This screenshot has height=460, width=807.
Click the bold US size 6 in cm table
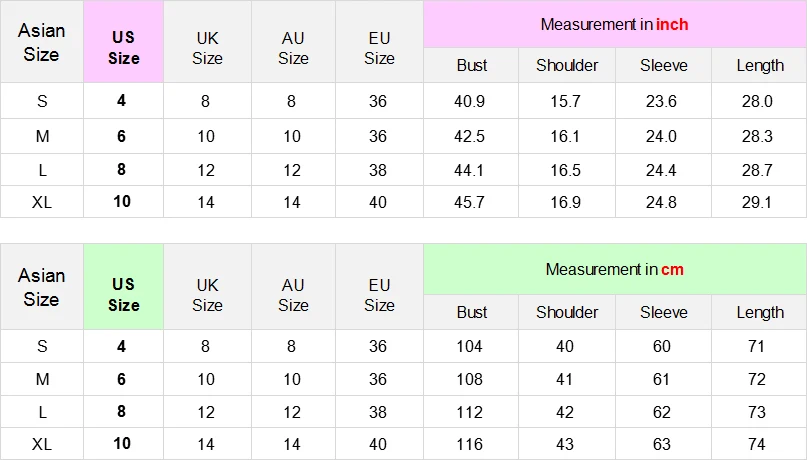[121, 379]
